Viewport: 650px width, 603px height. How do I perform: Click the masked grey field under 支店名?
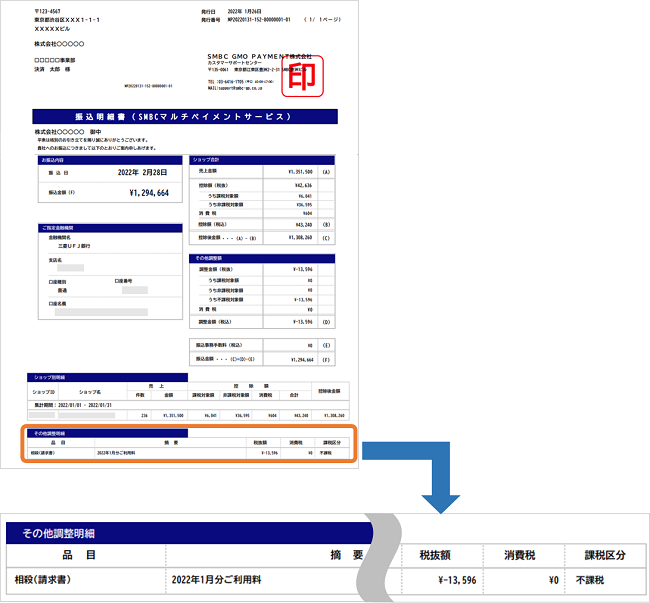pos(70,268)
